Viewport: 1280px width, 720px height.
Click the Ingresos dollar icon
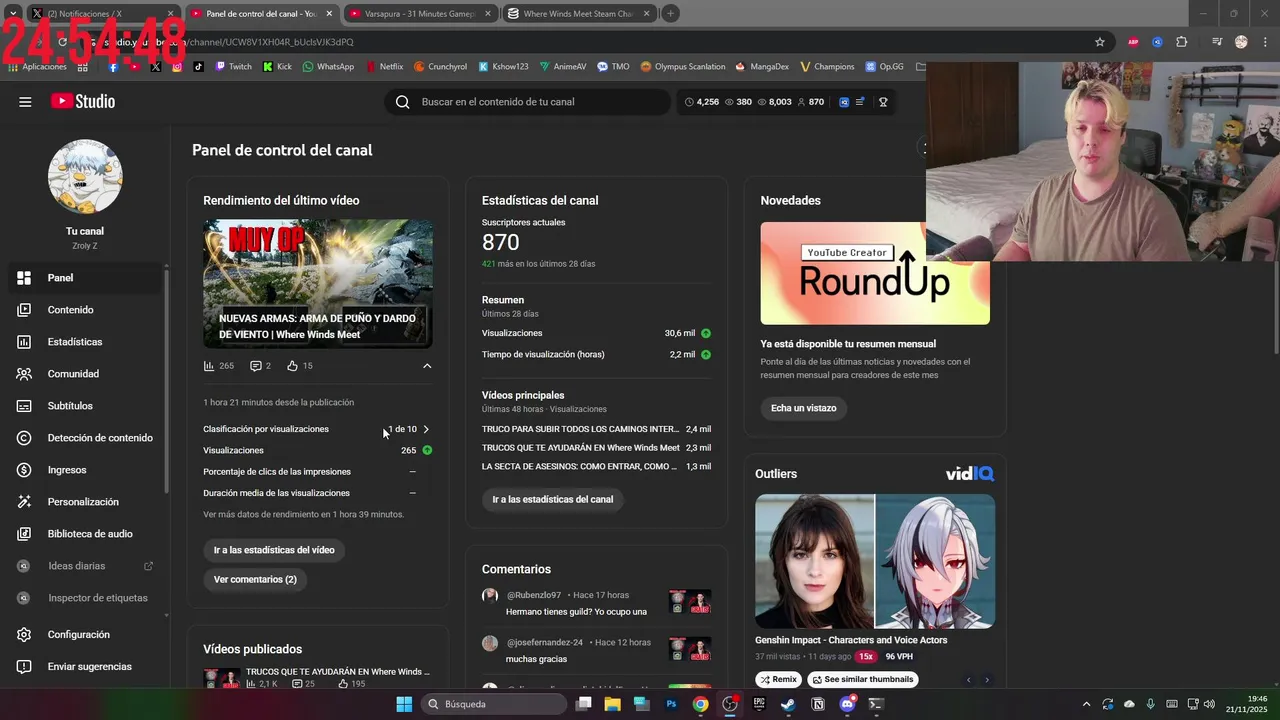(25, 470)
